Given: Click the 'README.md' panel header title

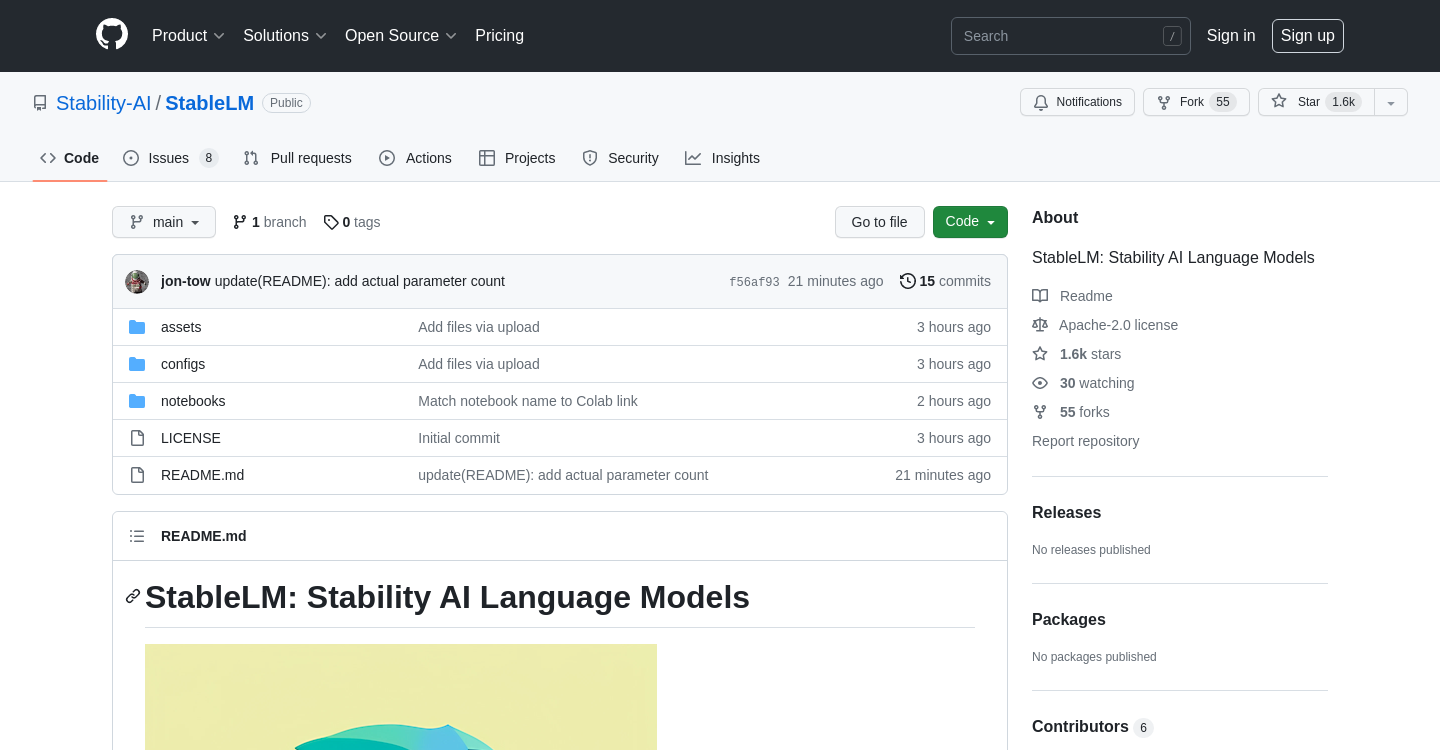Looking at the screenshot, I should 204,536.
